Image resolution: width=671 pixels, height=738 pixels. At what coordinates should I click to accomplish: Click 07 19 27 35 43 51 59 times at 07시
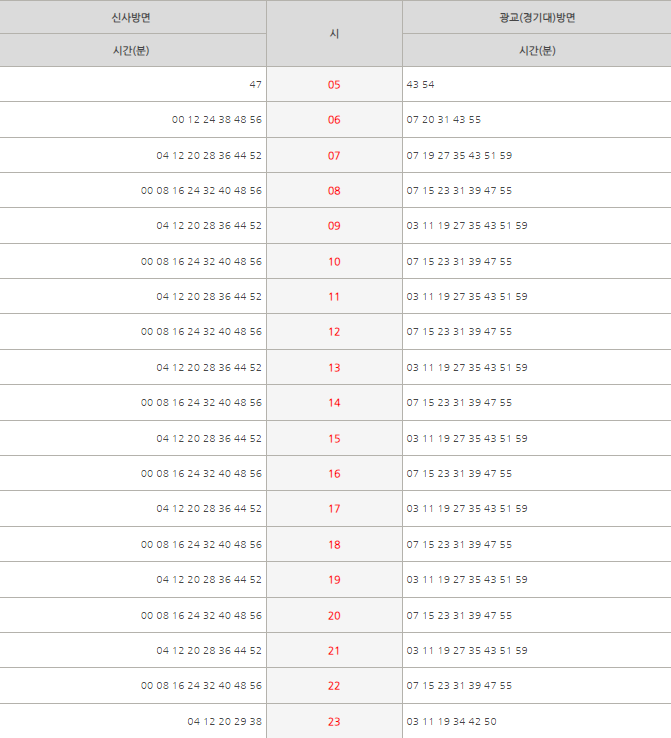[x=459, y=155]
